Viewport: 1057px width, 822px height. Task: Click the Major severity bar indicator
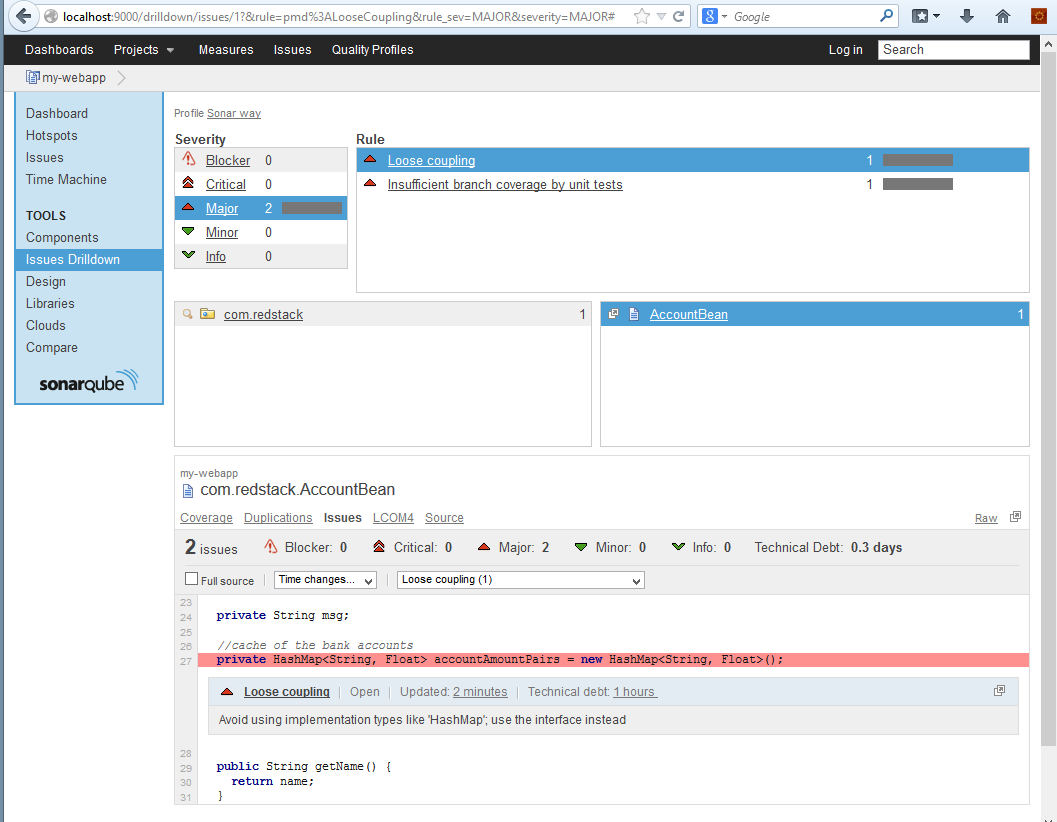(x=311, y=208)
